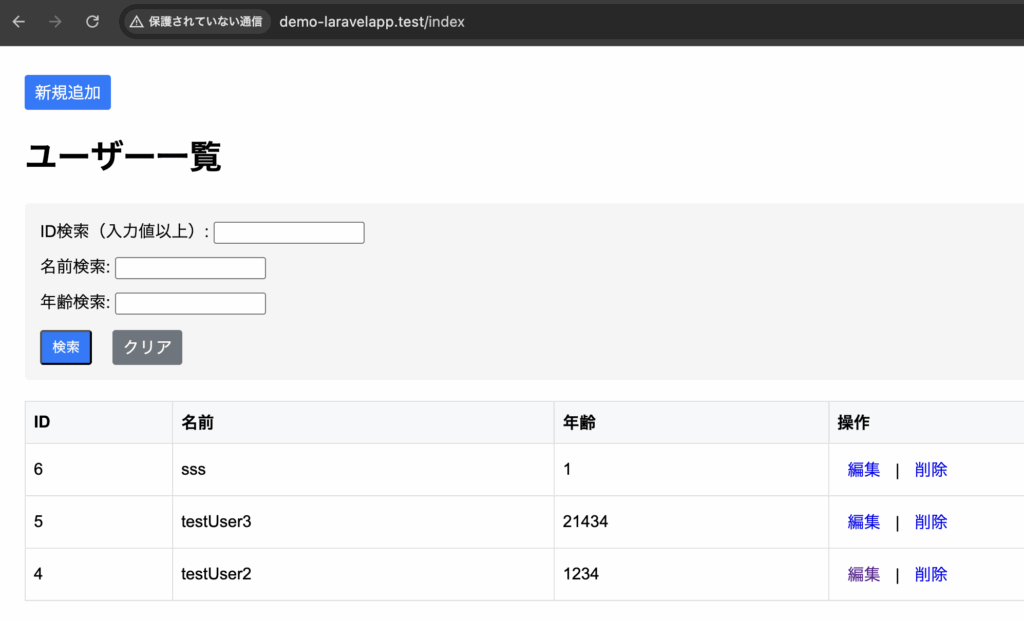The image size is (1024, 621).
Task: Click the testUser3 name cell
Action: pos(216,522)
